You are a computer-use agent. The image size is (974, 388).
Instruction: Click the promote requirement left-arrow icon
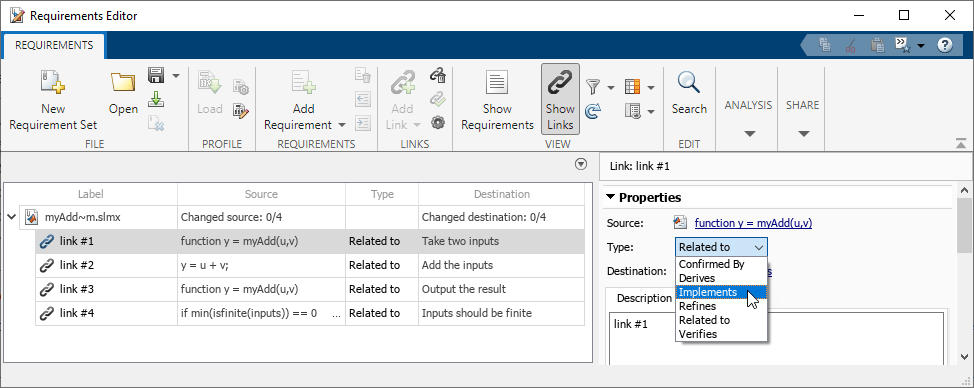[363, 99]
